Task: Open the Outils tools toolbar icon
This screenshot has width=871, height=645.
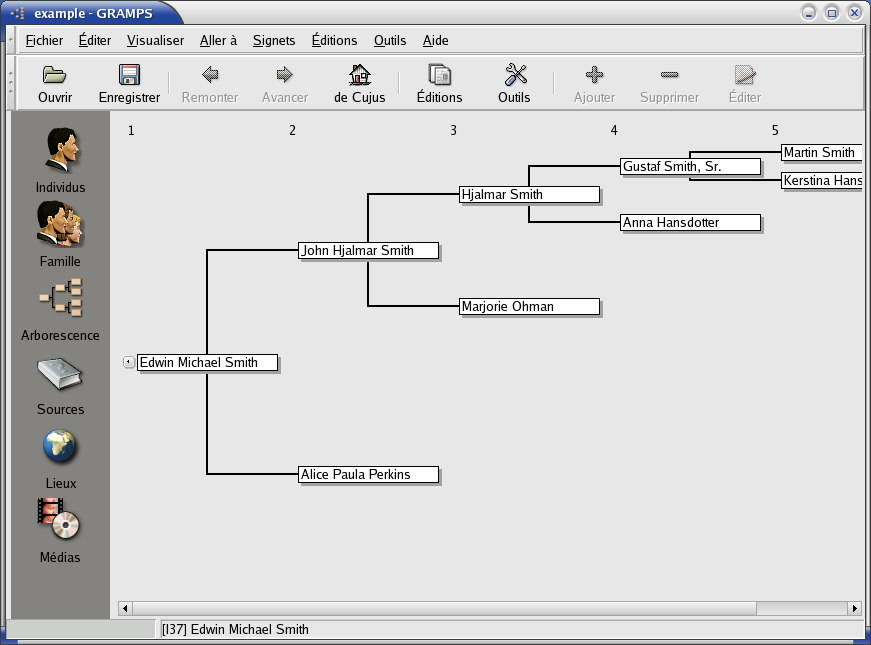Action: pos(514,76)
